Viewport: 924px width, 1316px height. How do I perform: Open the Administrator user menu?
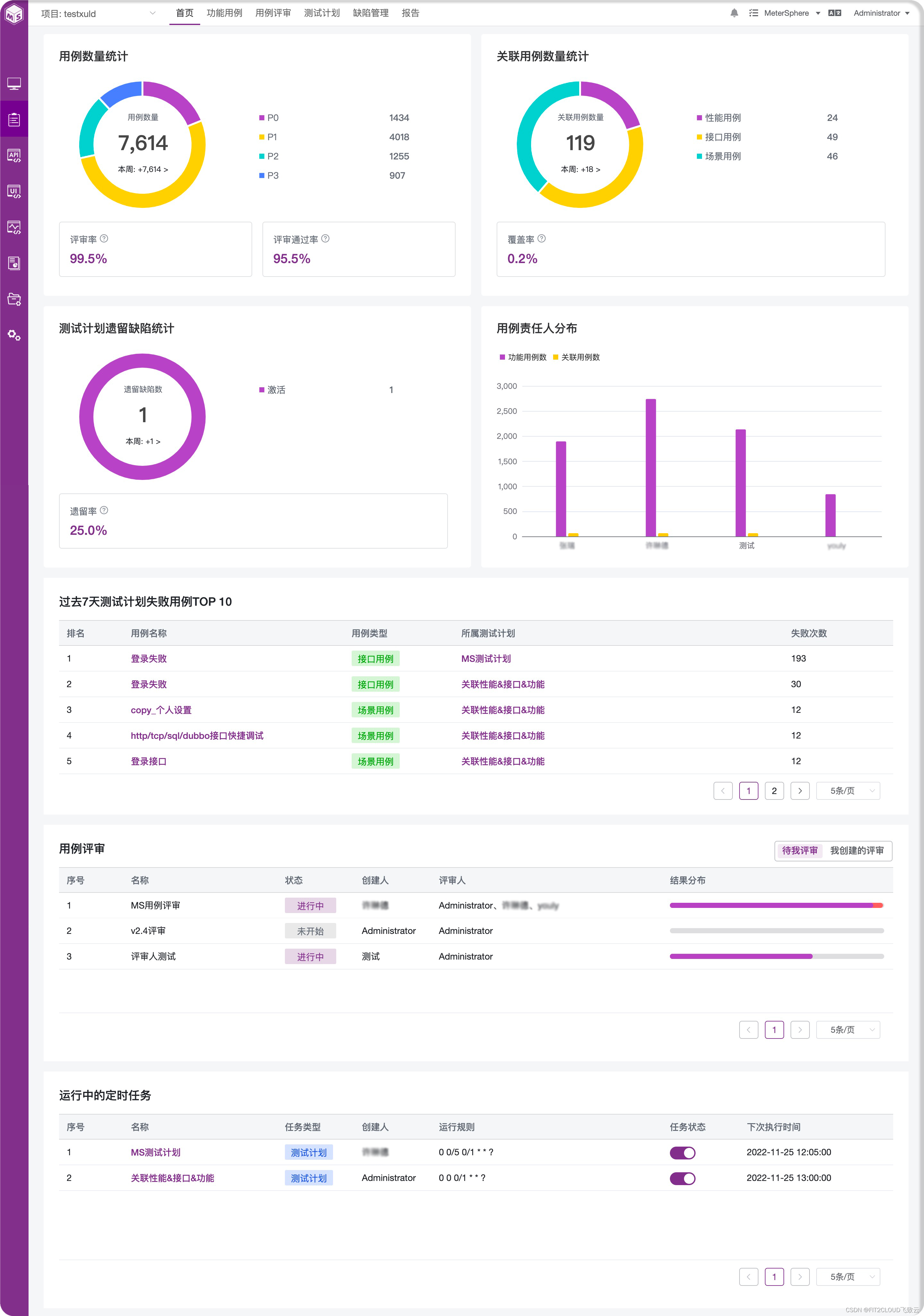click(x=881, y=13)
